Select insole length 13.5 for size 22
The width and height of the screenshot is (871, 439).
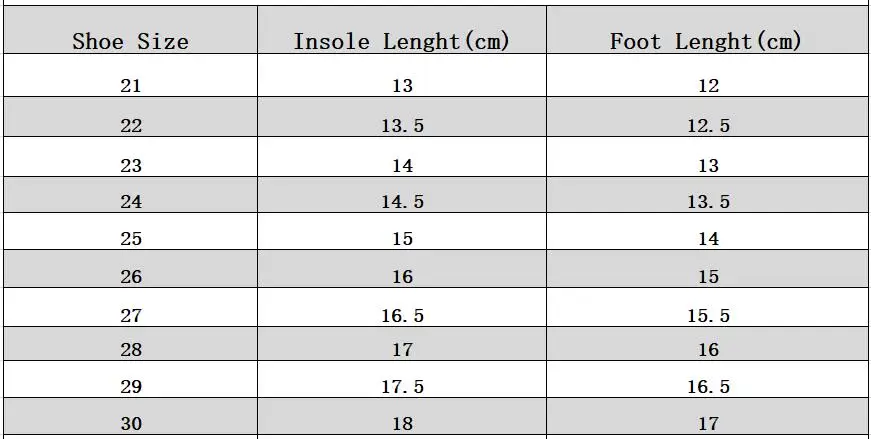click(402, 126)
